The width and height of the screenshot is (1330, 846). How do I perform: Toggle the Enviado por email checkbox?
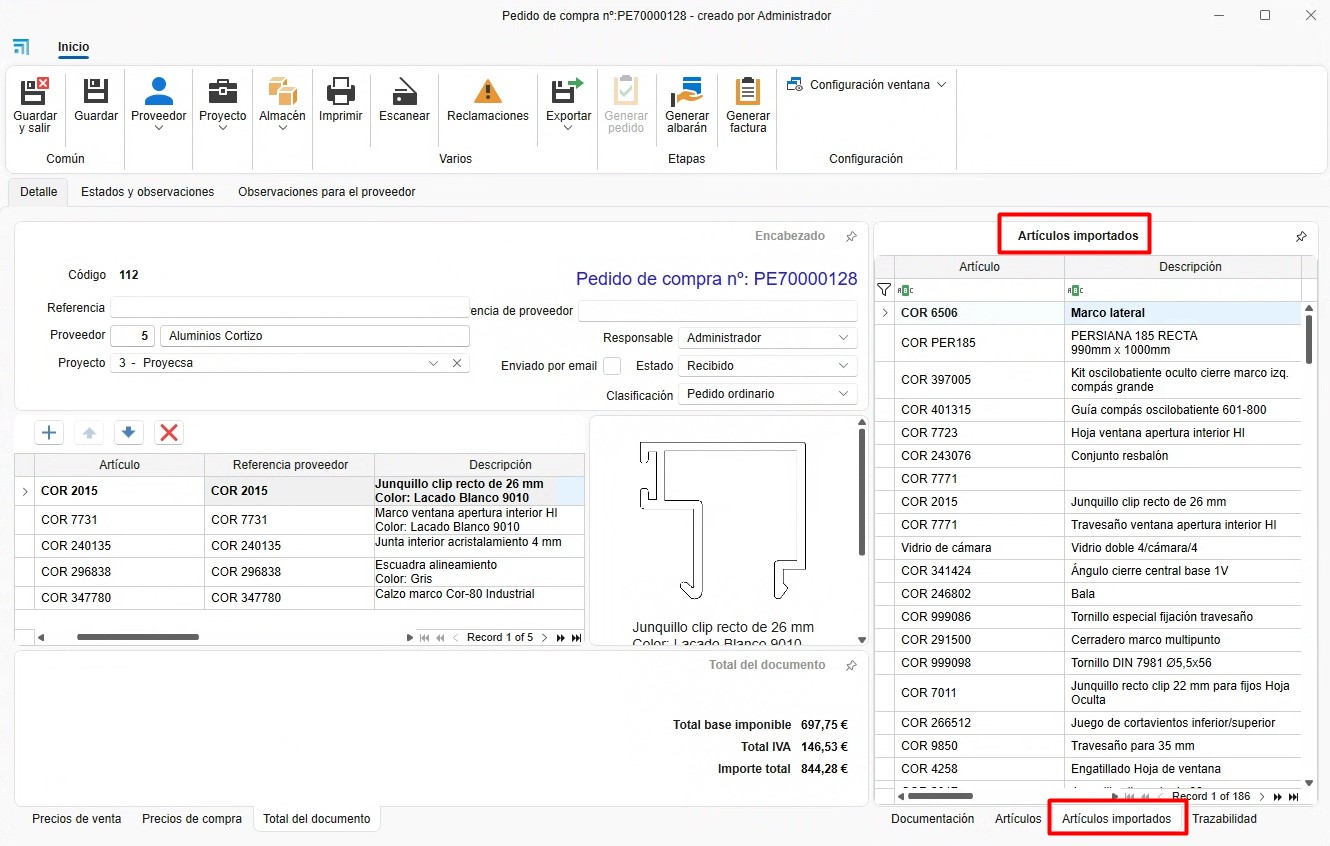pos(612,366)
